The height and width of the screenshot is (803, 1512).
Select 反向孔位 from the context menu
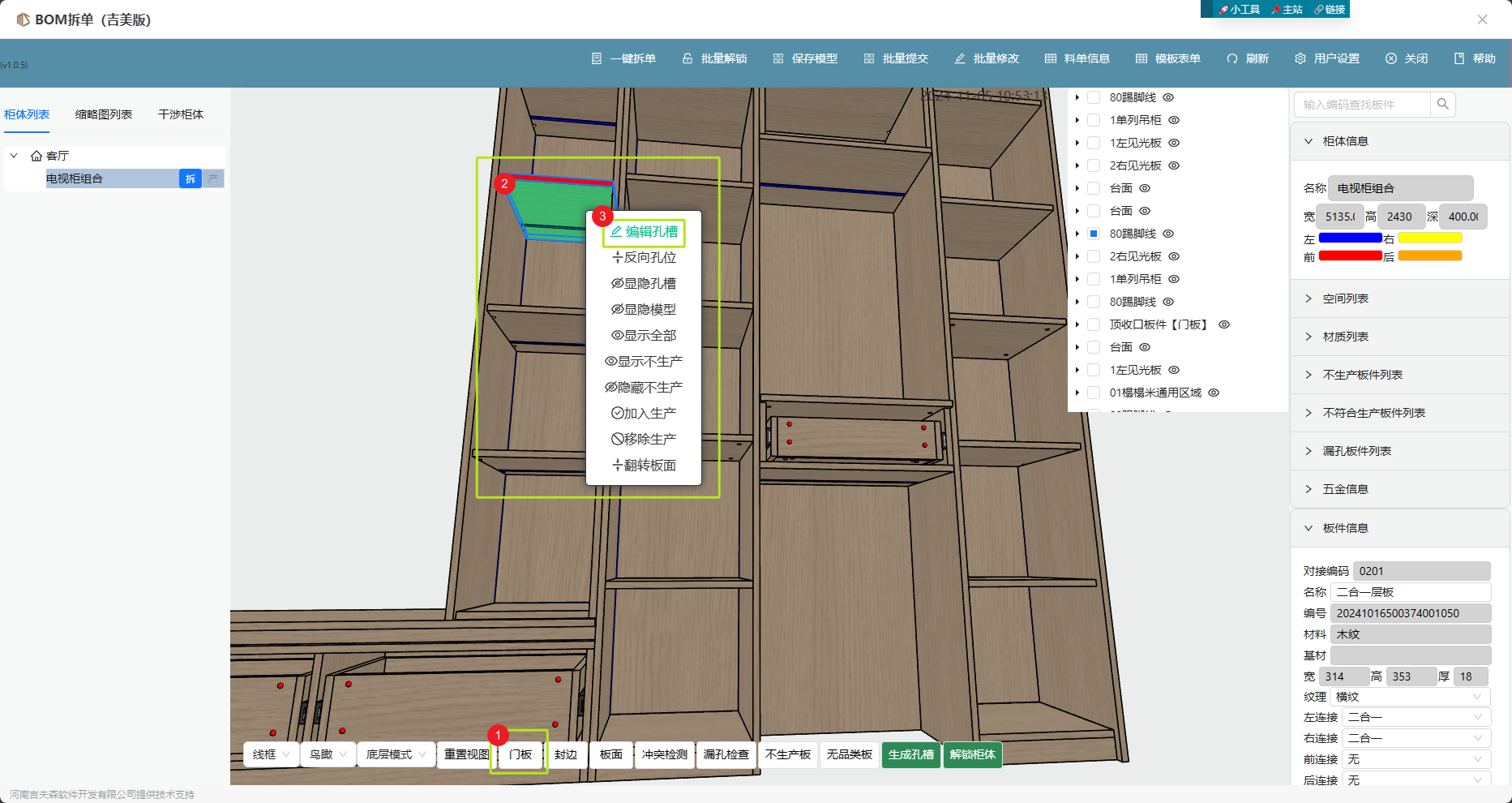point(644,257)
